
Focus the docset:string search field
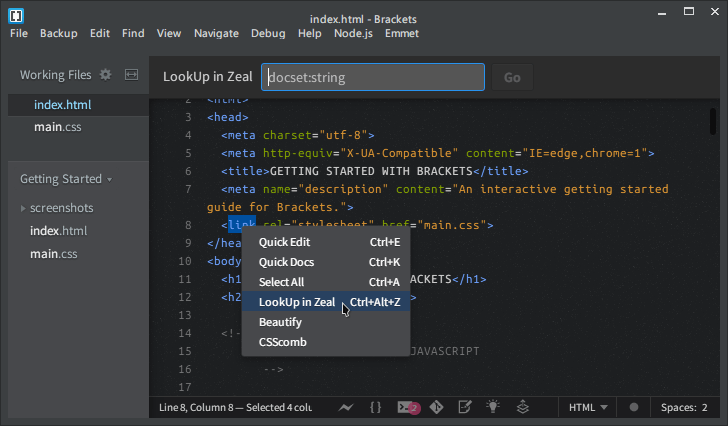point(373,77)
